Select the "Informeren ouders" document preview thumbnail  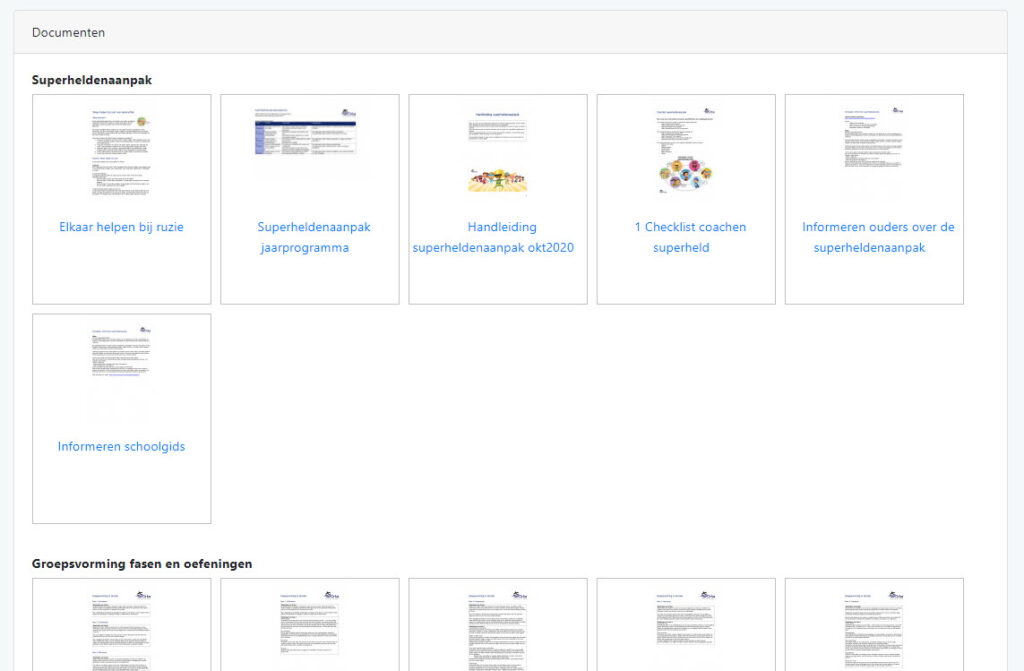(874, 154)
